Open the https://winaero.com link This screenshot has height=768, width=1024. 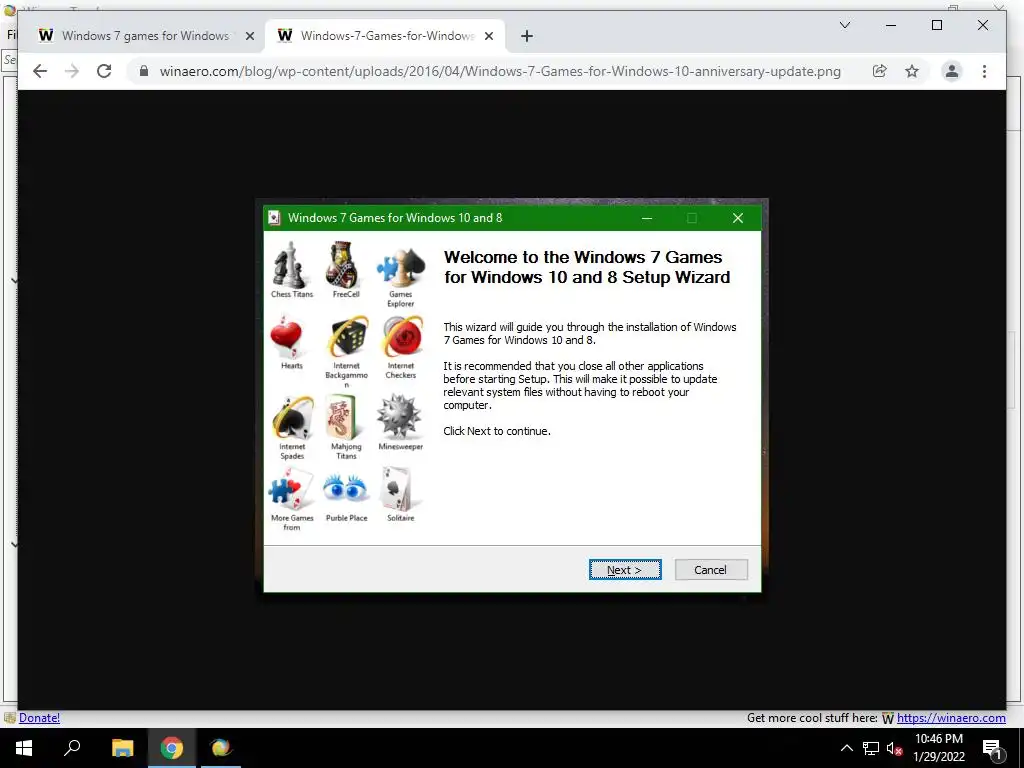coord(951,718)
